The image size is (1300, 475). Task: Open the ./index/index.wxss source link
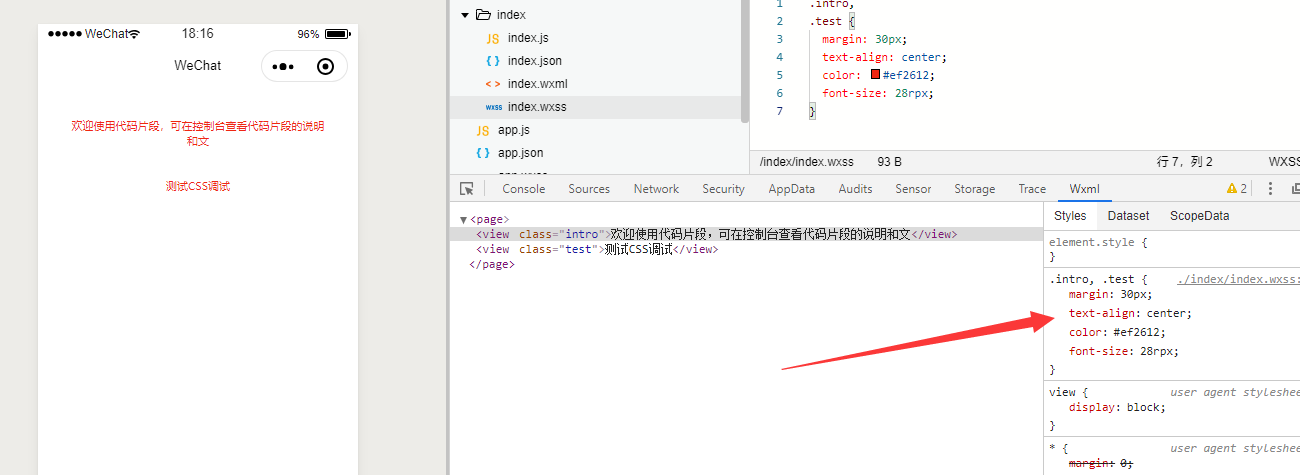1237,280
